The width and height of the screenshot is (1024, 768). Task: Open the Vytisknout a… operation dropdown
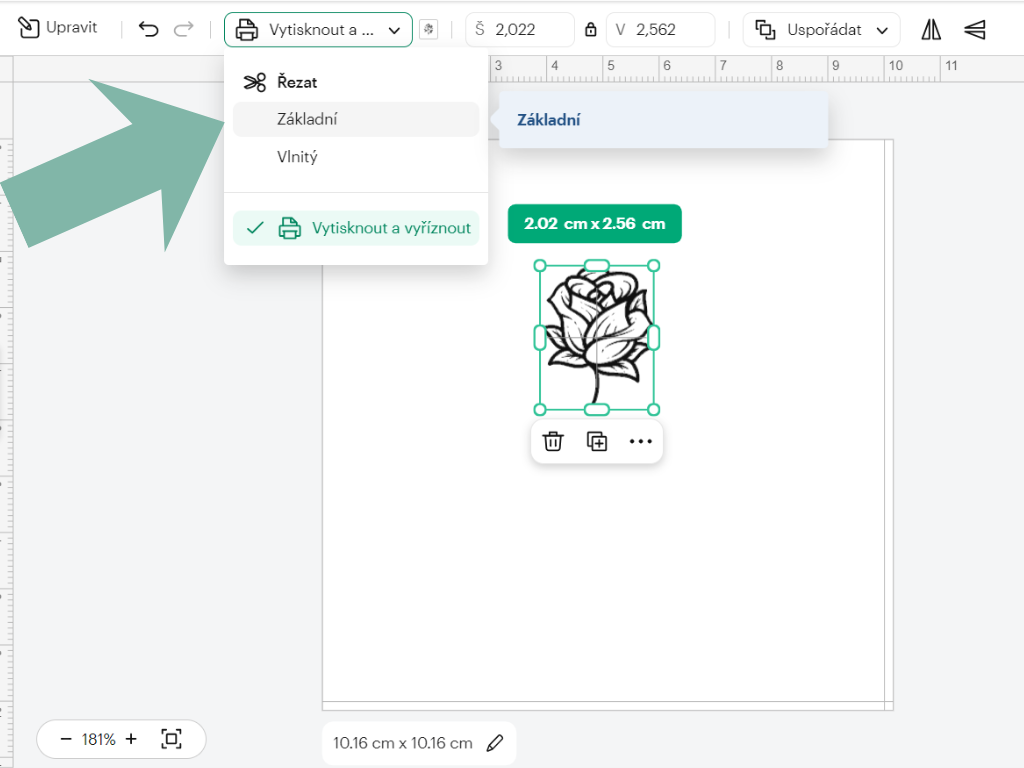pos(318,29)
